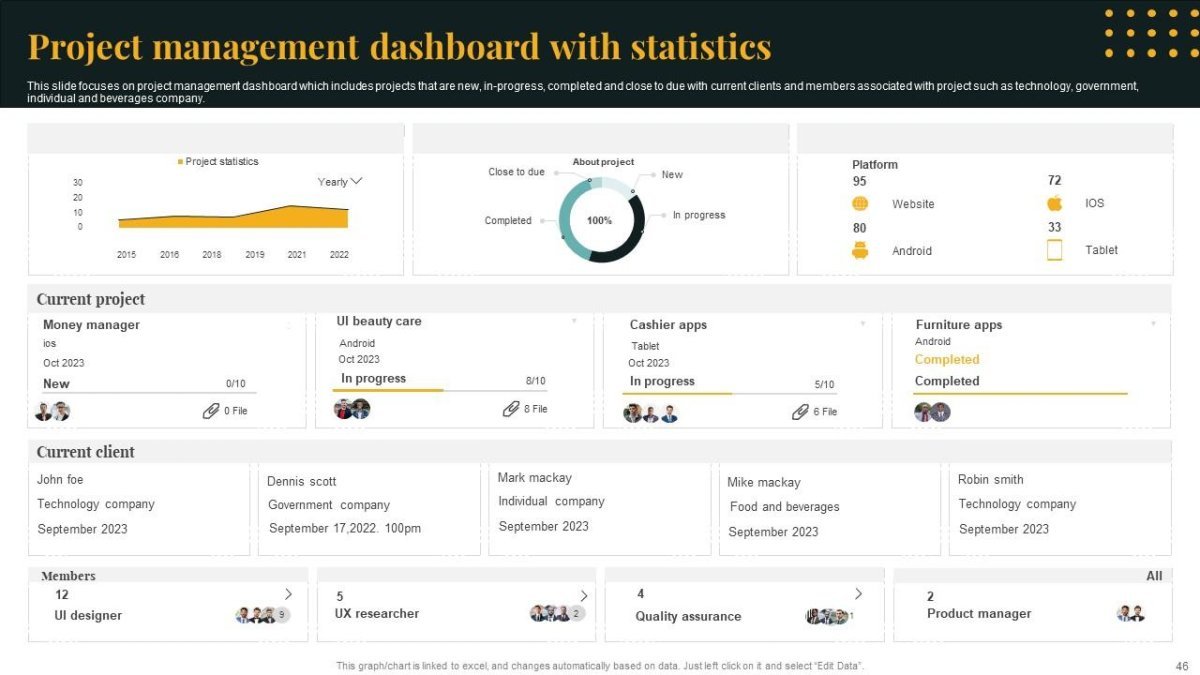Open the Yearly dropdown on chart

coord(340,182)
